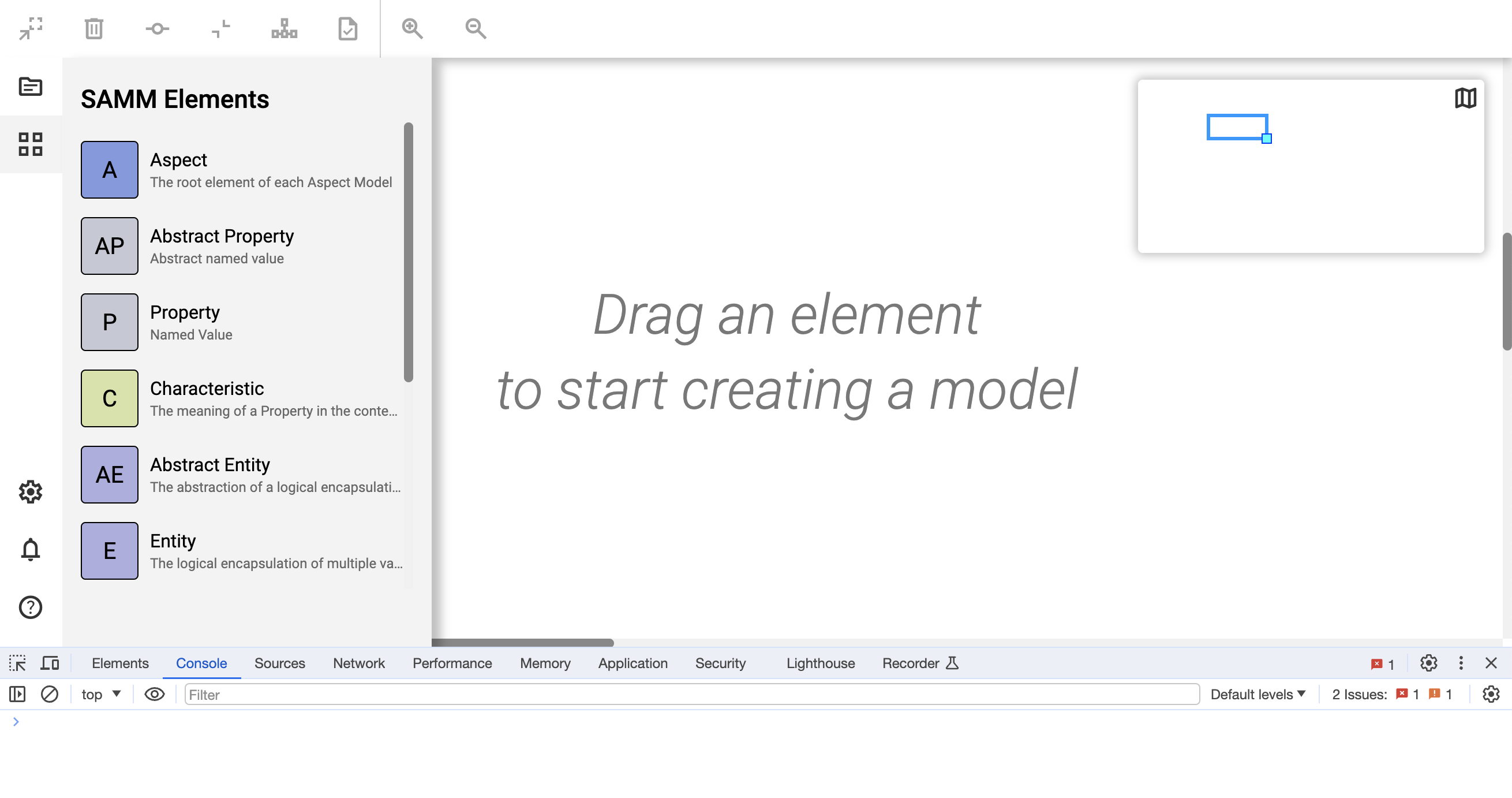
Task: Open the workspace folder panel in the sidebar
Action: click(x=30, y=86)
